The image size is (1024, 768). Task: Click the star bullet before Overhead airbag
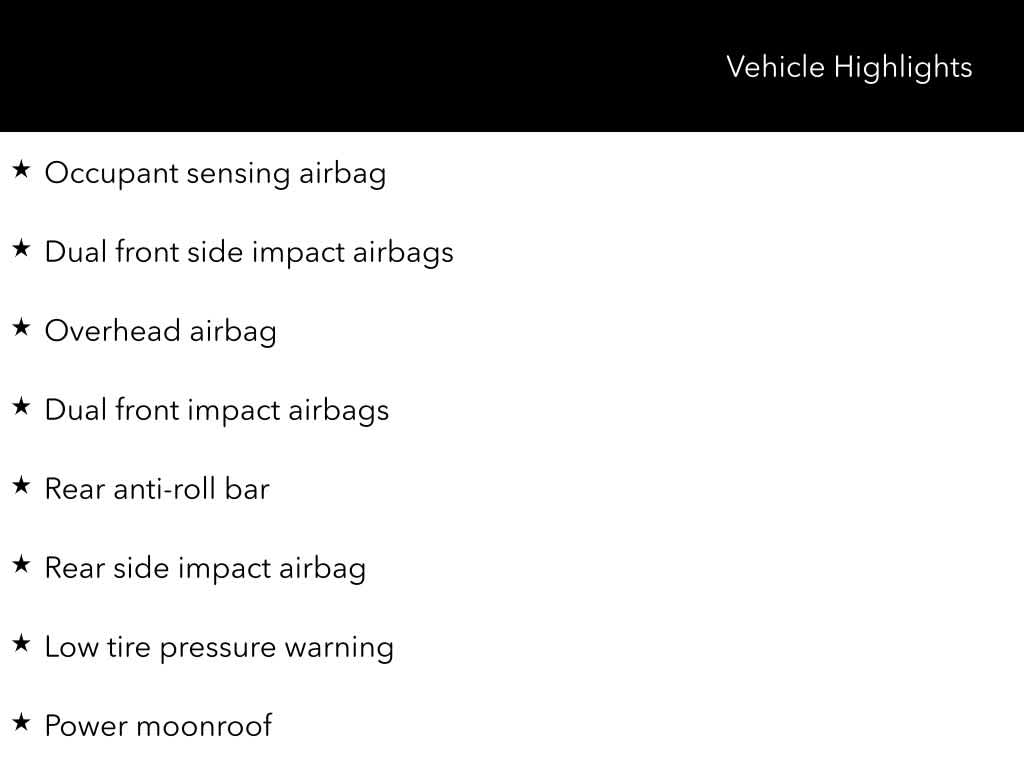pyautogui.click(x=21, y=328)
